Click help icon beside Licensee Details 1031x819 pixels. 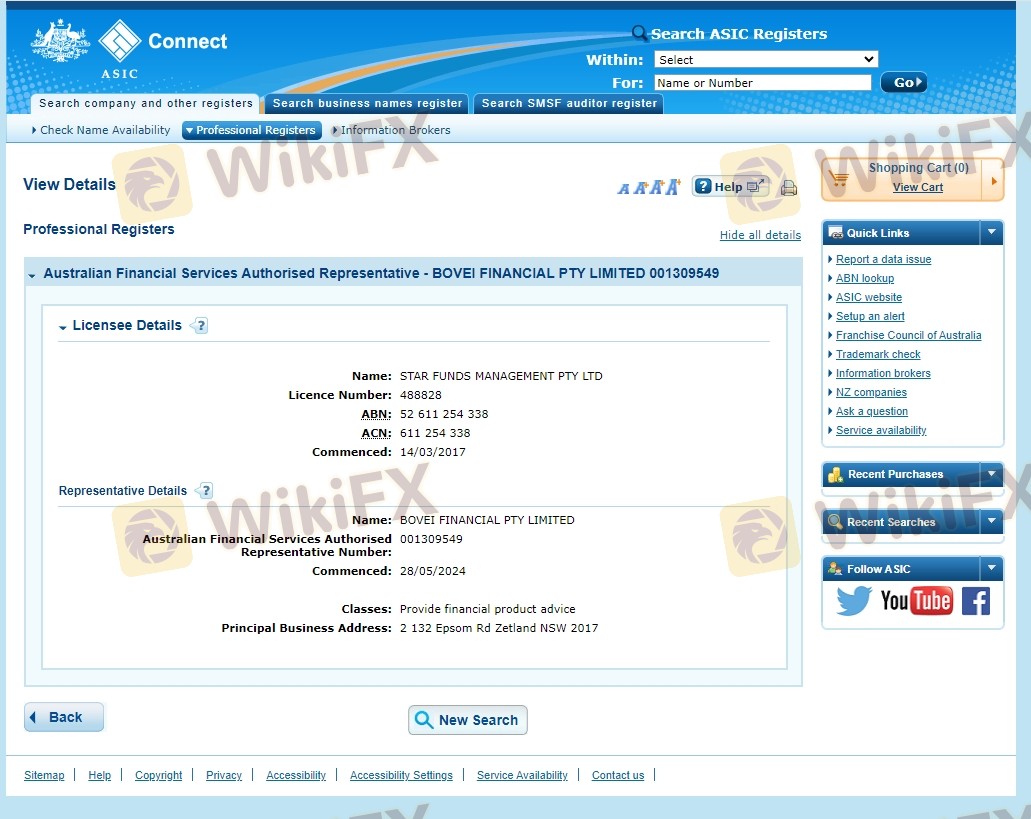(x=200, y=326)
